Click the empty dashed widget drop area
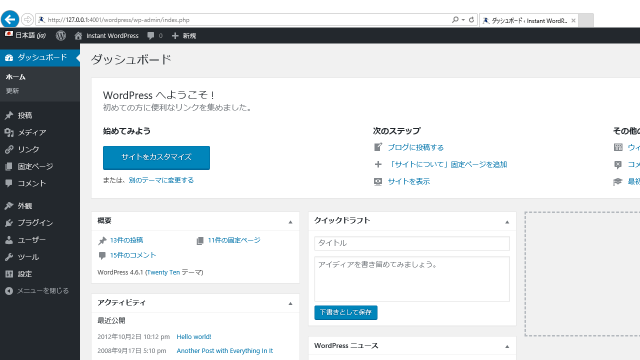 tap(582, 273)
